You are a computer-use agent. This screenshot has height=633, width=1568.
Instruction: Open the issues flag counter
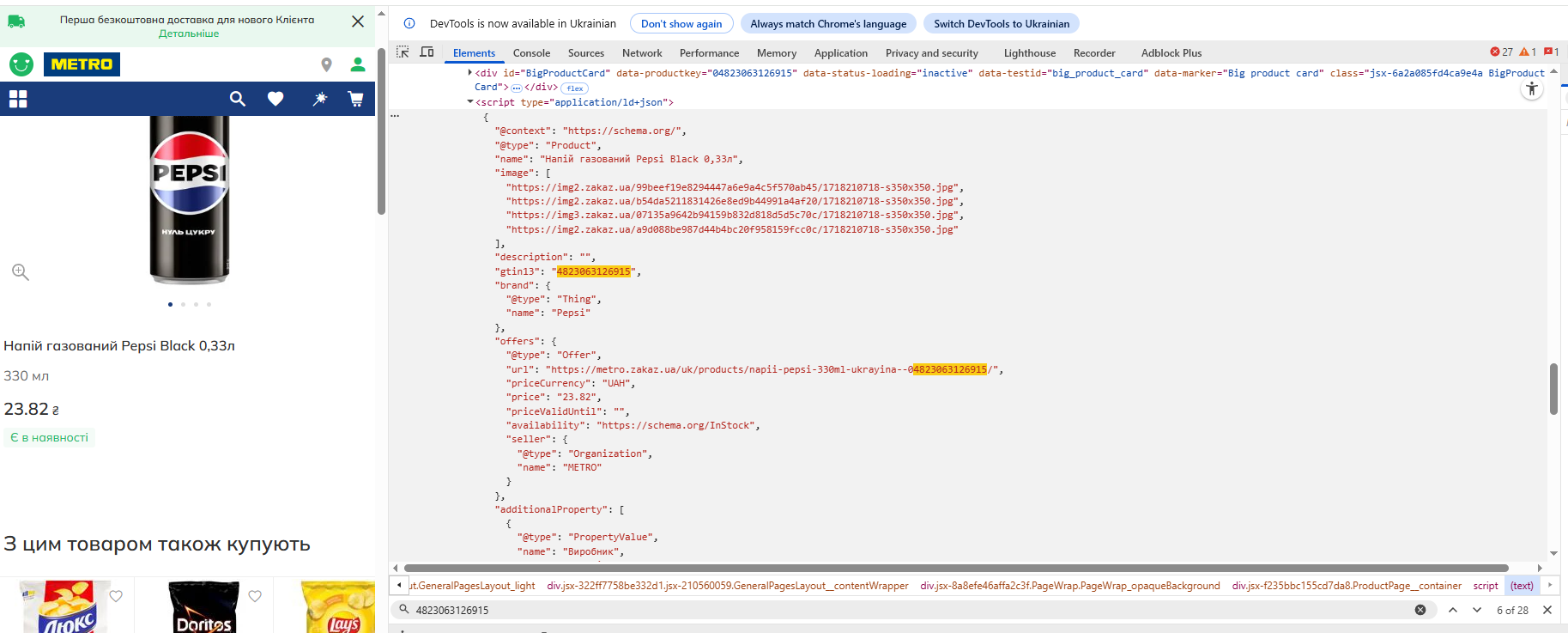(x=1552, y=52)
